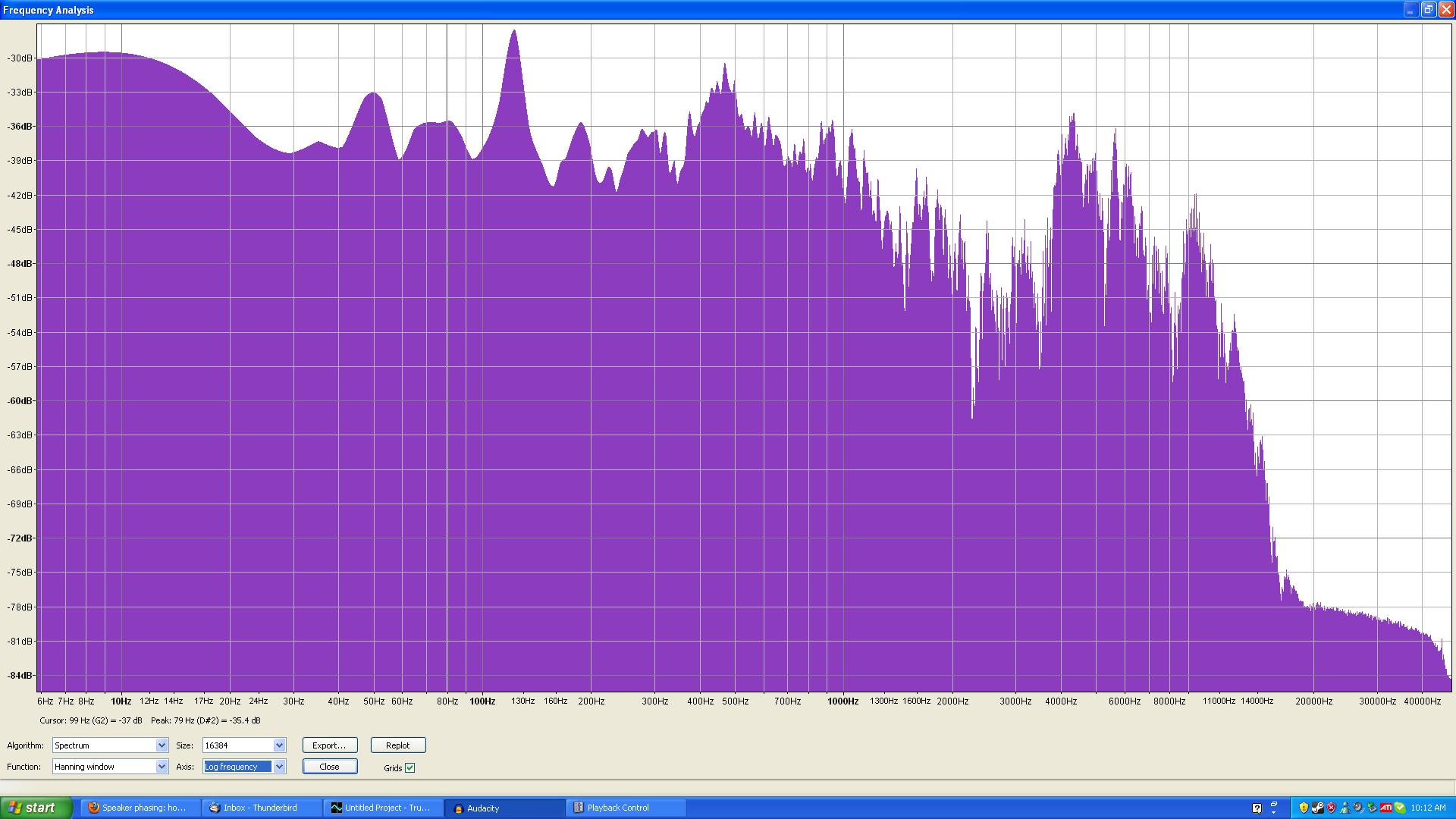
Task: Click the desk band restore icon by tray
Action: pos(1274,804)
